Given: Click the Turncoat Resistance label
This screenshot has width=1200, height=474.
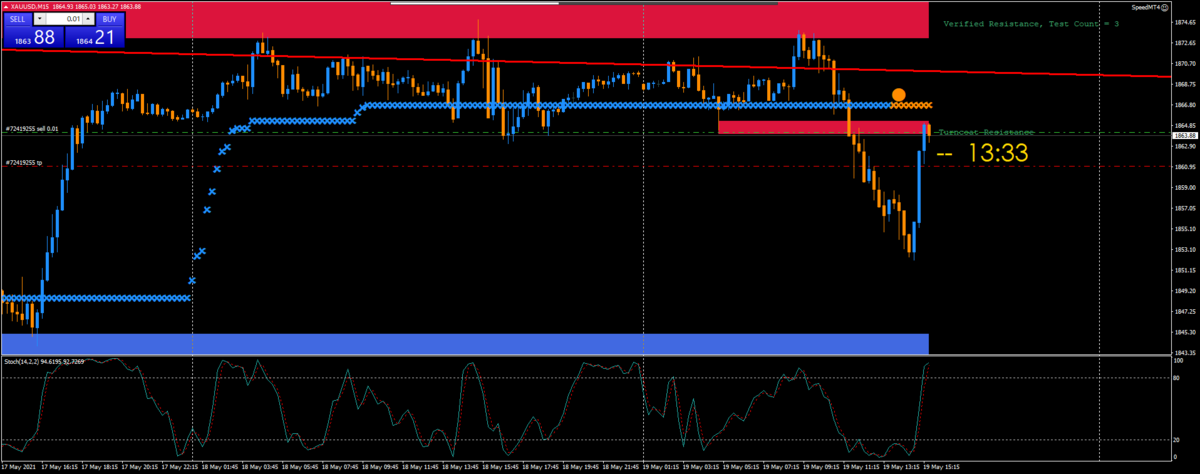Looking at the screenshot, I should [x=985, y=132].
